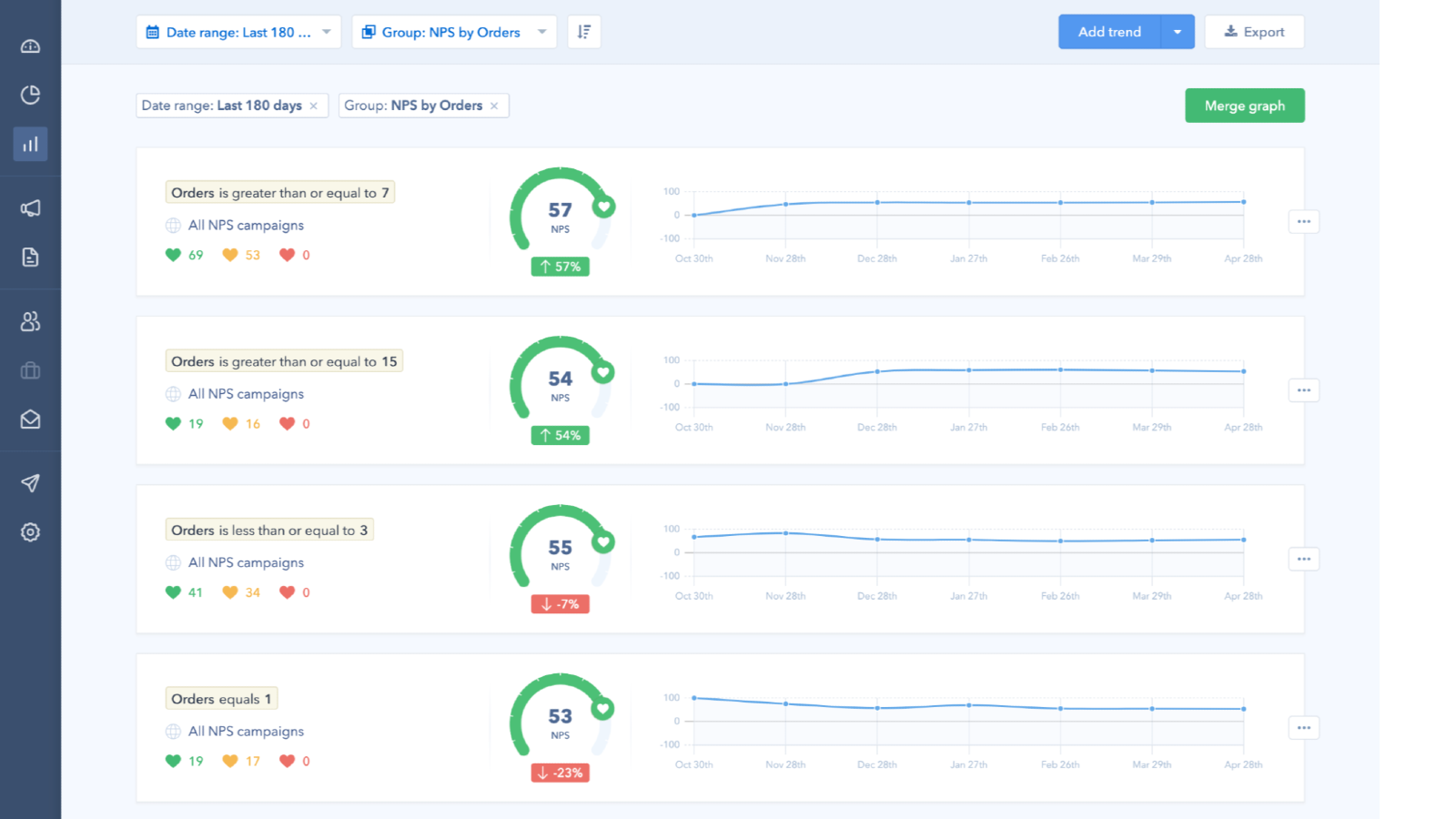Export the trends data

click(1254, 32)
